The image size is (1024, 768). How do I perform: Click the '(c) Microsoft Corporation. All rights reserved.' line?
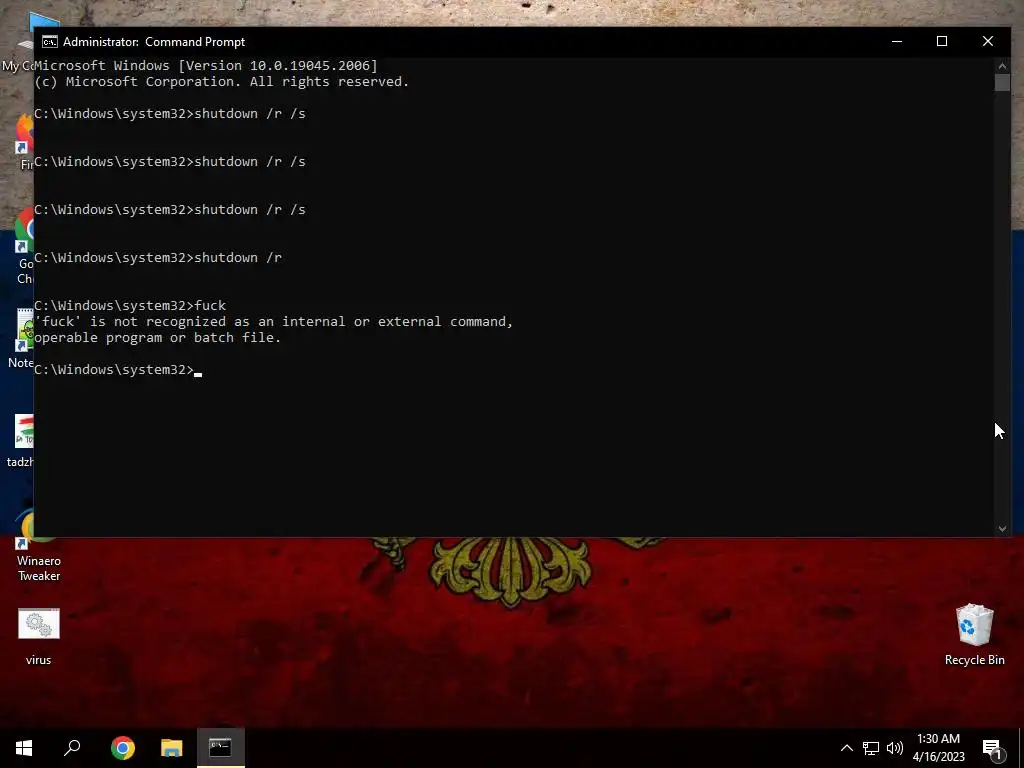coord(221,82)
